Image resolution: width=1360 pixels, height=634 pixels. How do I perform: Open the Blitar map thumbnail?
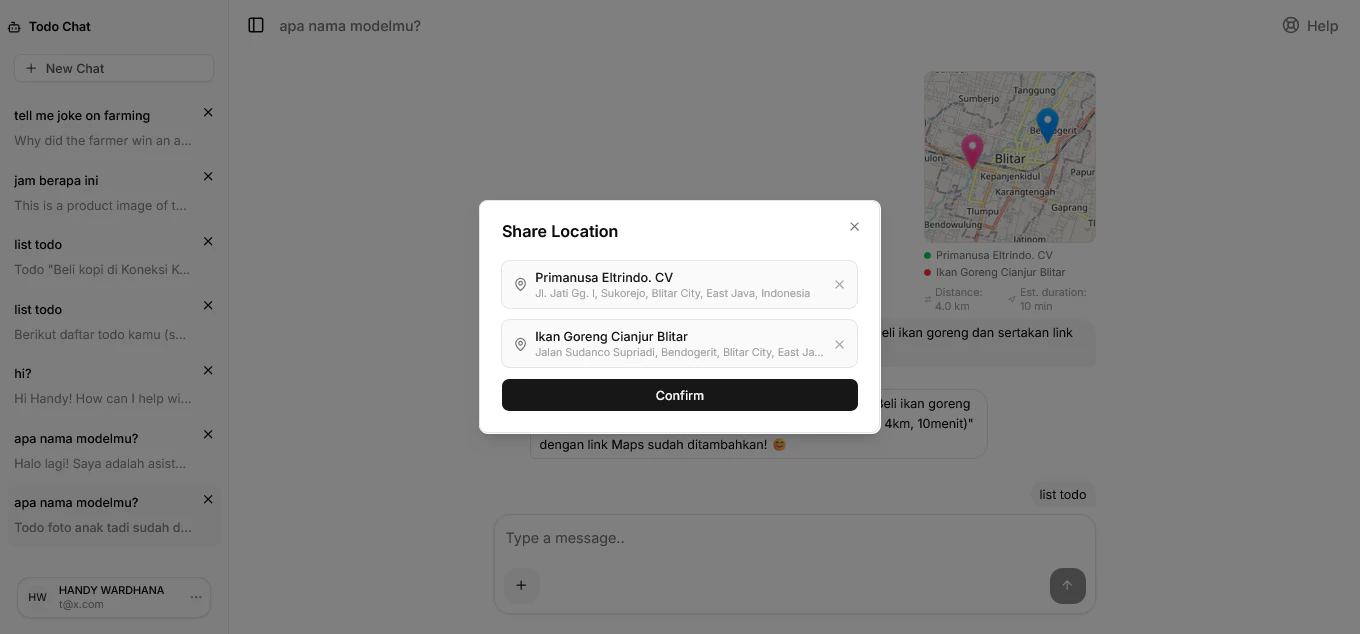click(x=1010, y=157)
